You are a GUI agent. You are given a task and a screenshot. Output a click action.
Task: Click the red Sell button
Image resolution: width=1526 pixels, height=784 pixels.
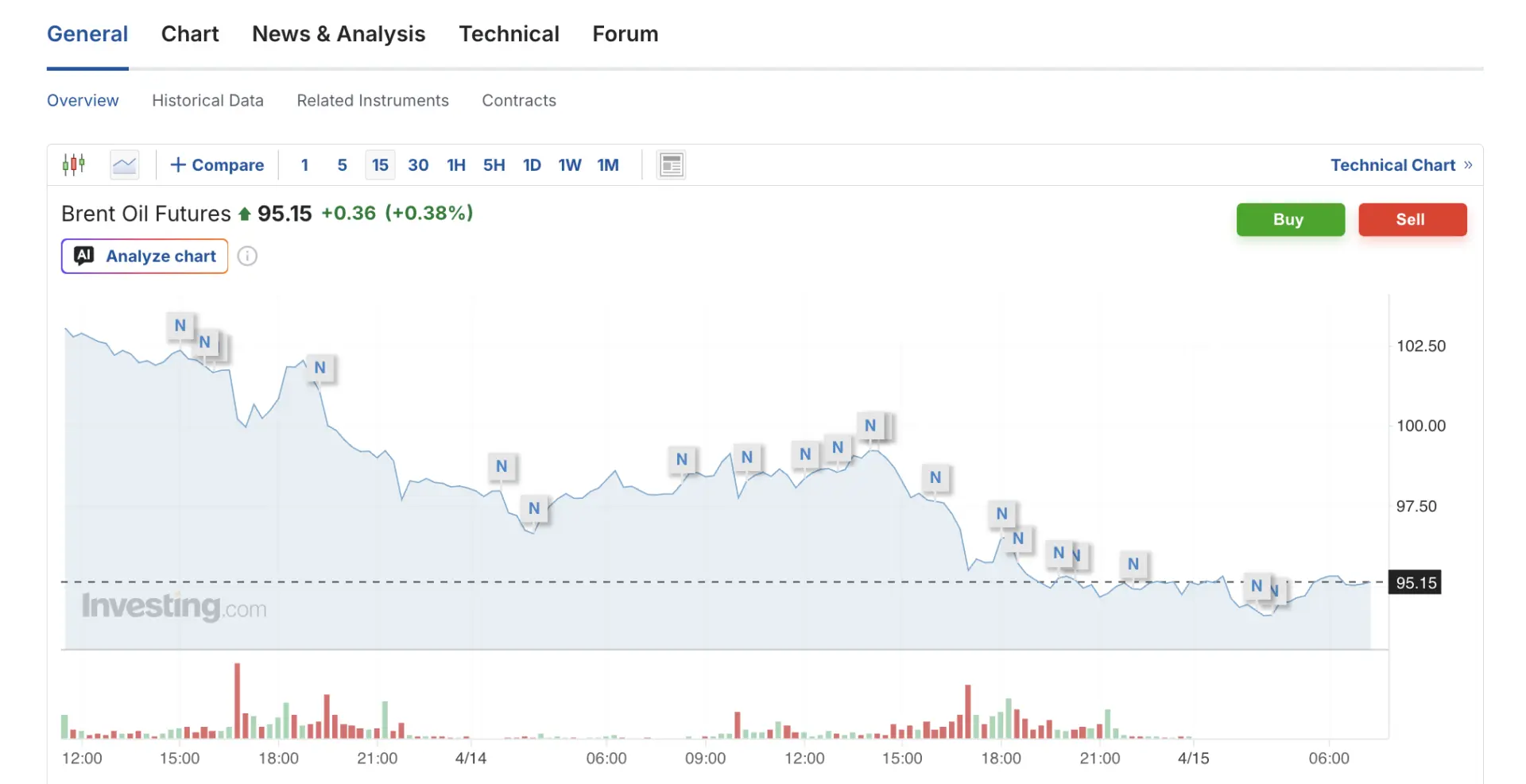[x=1412, y=219]
